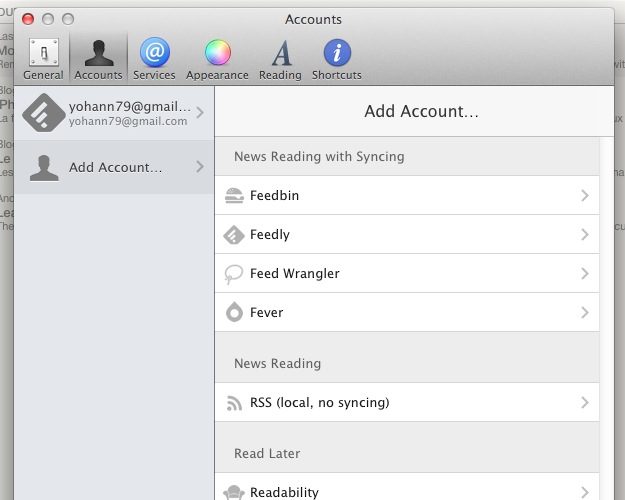Expand the Feedbin row chevron
625x500 pixels.
pos(585,196)
